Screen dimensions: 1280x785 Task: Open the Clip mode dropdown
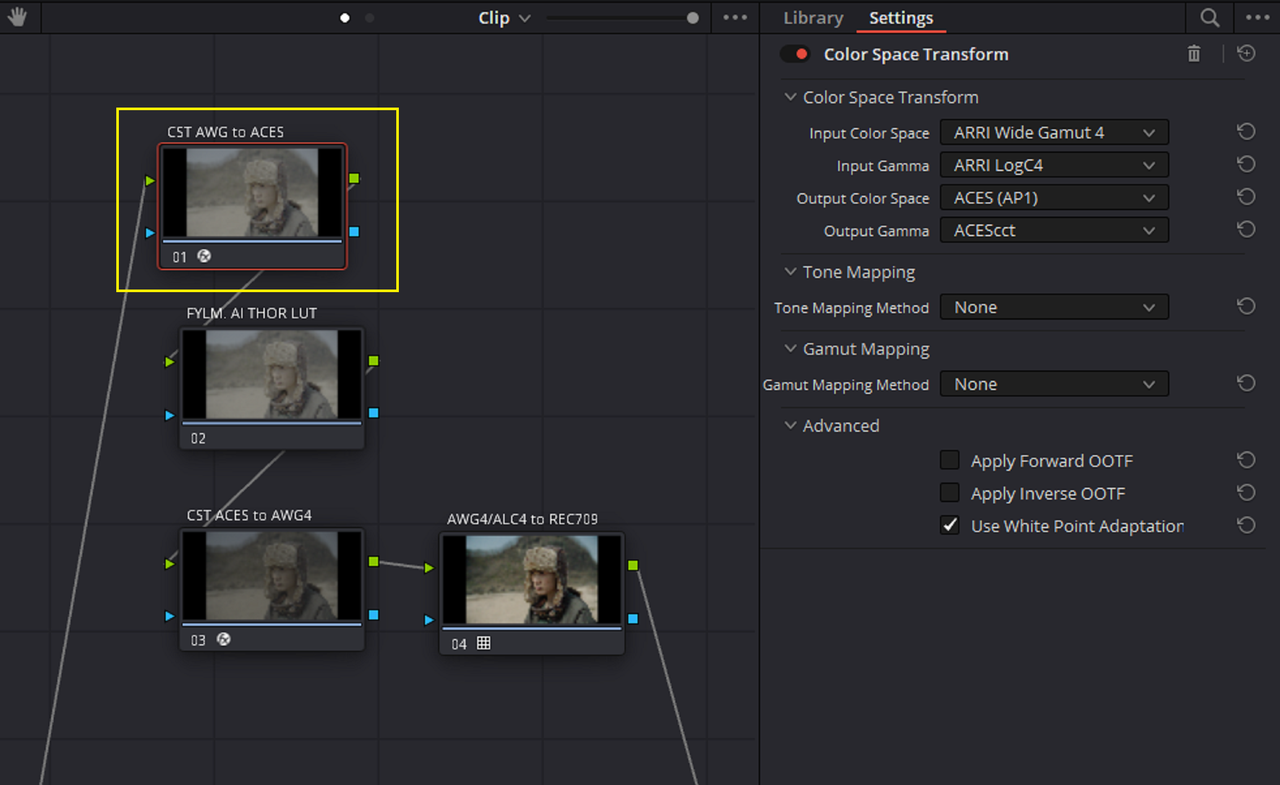pos(505,18)
